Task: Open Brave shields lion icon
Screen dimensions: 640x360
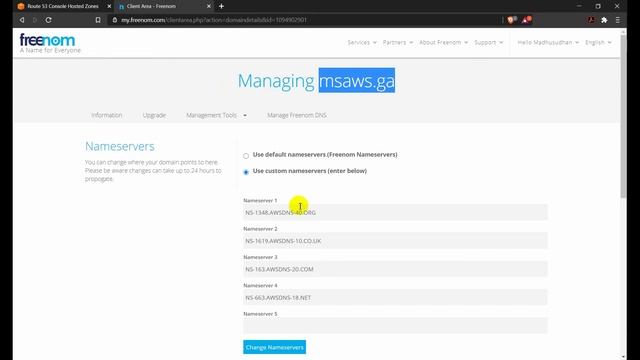Action: [511, 20]
